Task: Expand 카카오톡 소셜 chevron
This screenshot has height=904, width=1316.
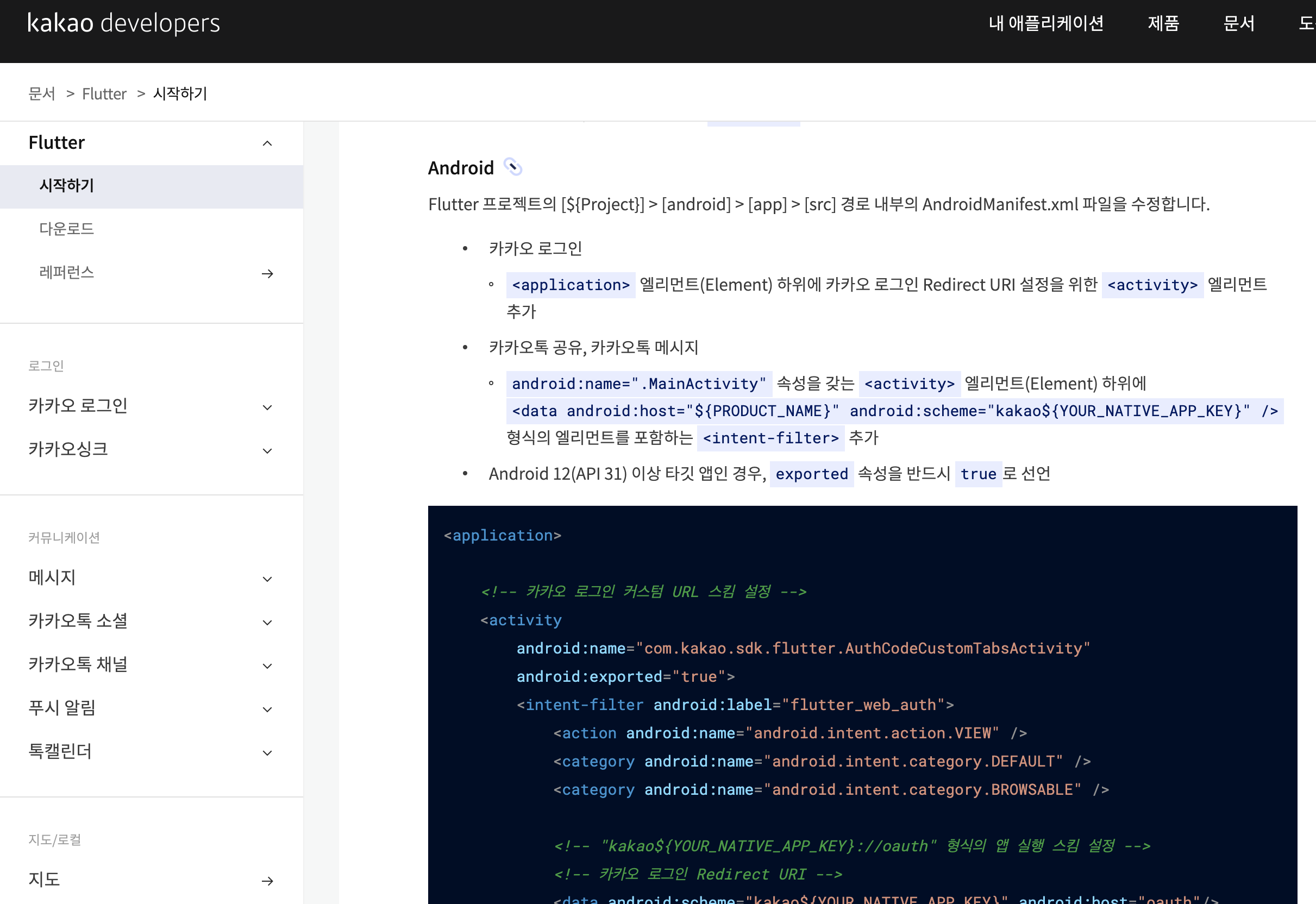Action: point(267,623)
